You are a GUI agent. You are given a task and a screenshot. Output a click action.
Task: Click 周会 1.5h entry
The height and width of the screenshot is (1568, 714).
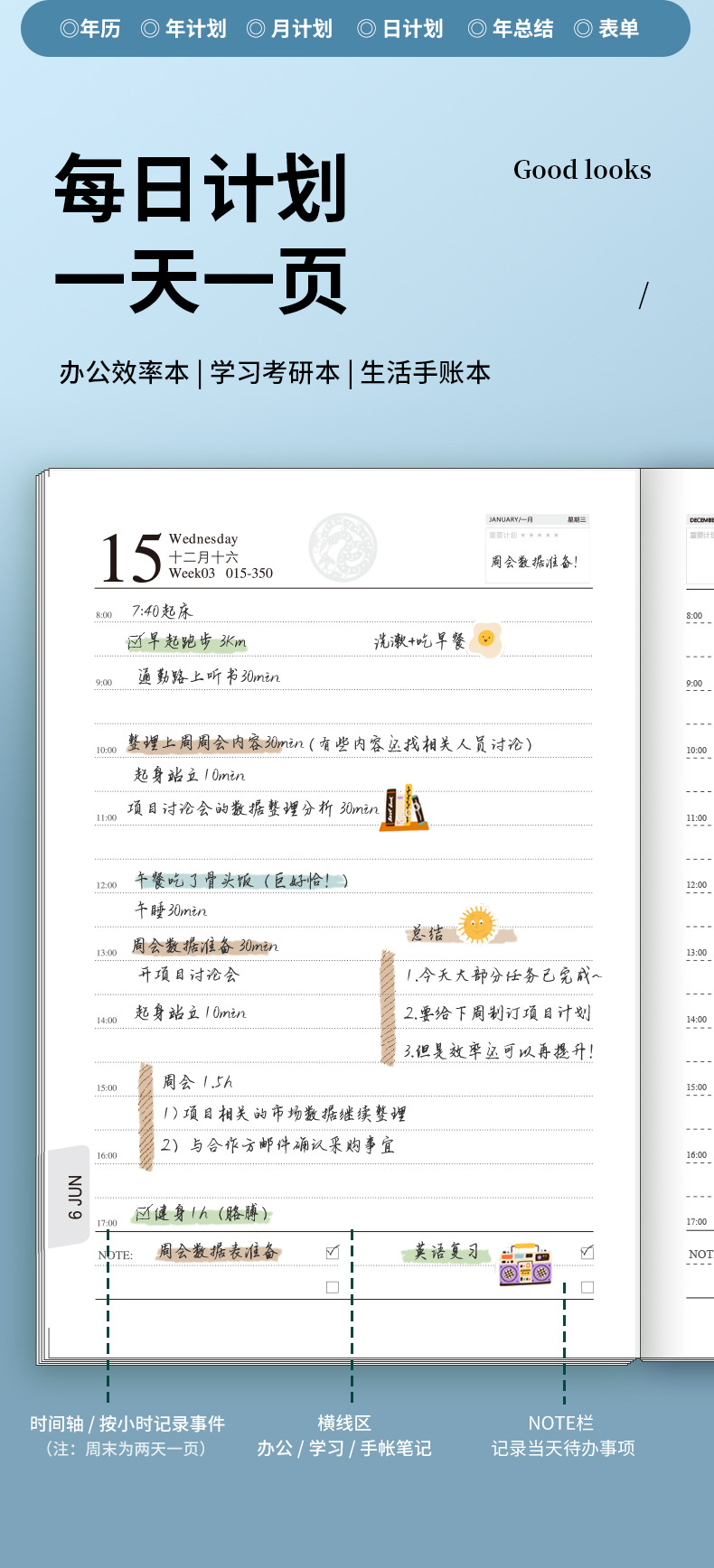click(x=198, y=1082)
